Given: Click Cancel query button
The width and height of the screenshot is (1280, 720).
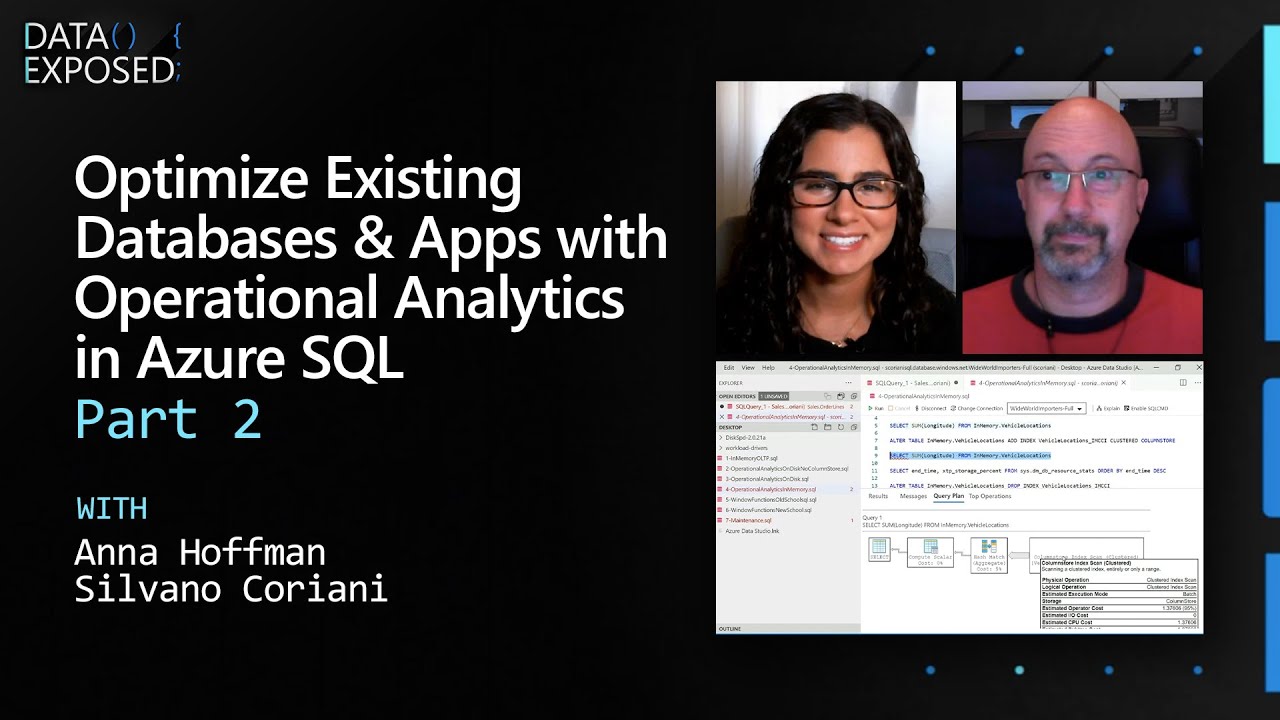Looking at the screenshot, I should point(899,408).
